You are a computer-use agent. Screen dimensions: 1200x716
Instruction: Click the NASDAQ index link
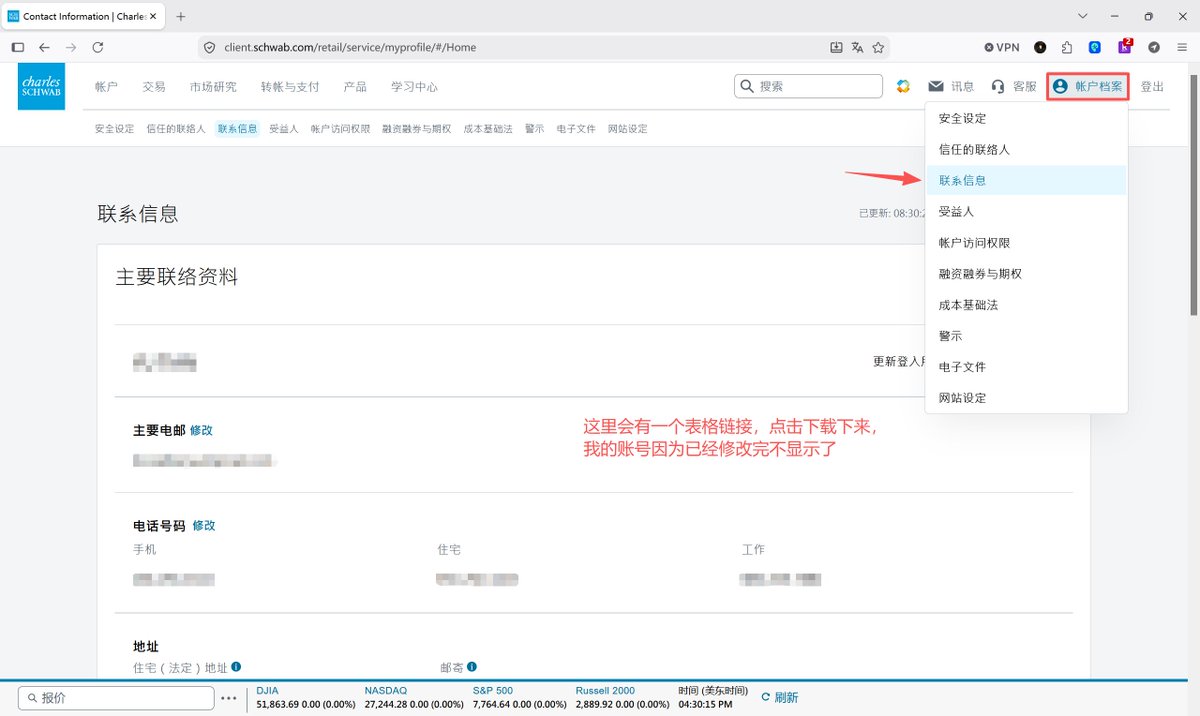tap(385, 691)
